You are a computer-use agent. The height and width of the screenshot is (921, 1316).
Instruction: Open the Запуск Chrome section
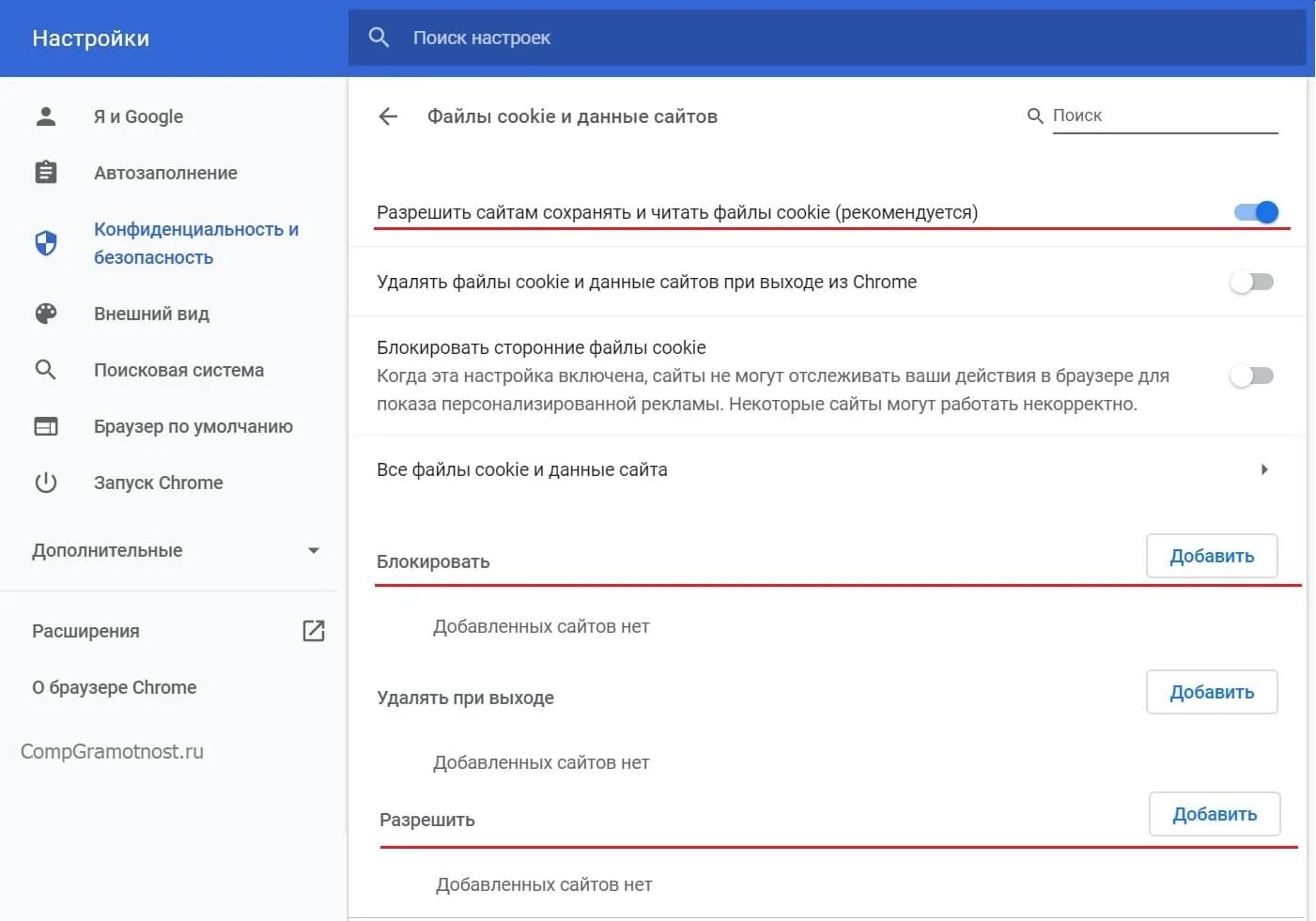[159, 483]
